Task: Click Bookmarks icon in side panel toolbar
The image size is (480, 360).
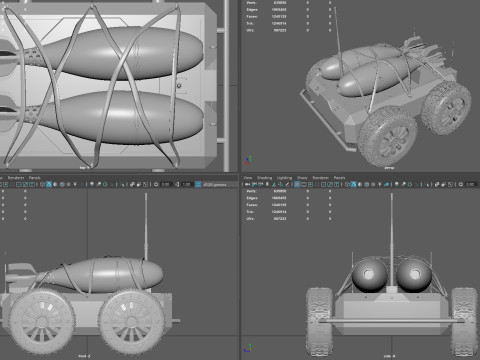Action: tap(267, 184)
